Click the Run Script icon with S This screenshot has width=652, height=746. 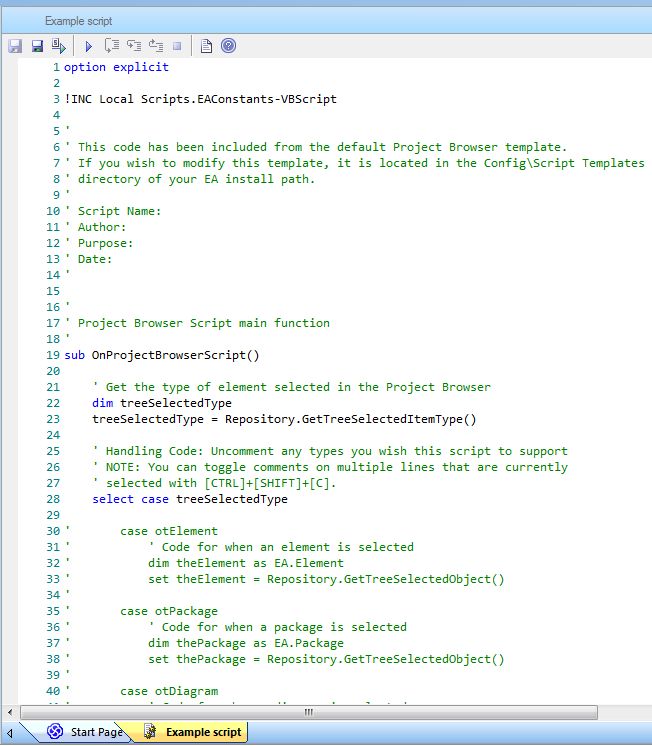[x=59, y=46]
